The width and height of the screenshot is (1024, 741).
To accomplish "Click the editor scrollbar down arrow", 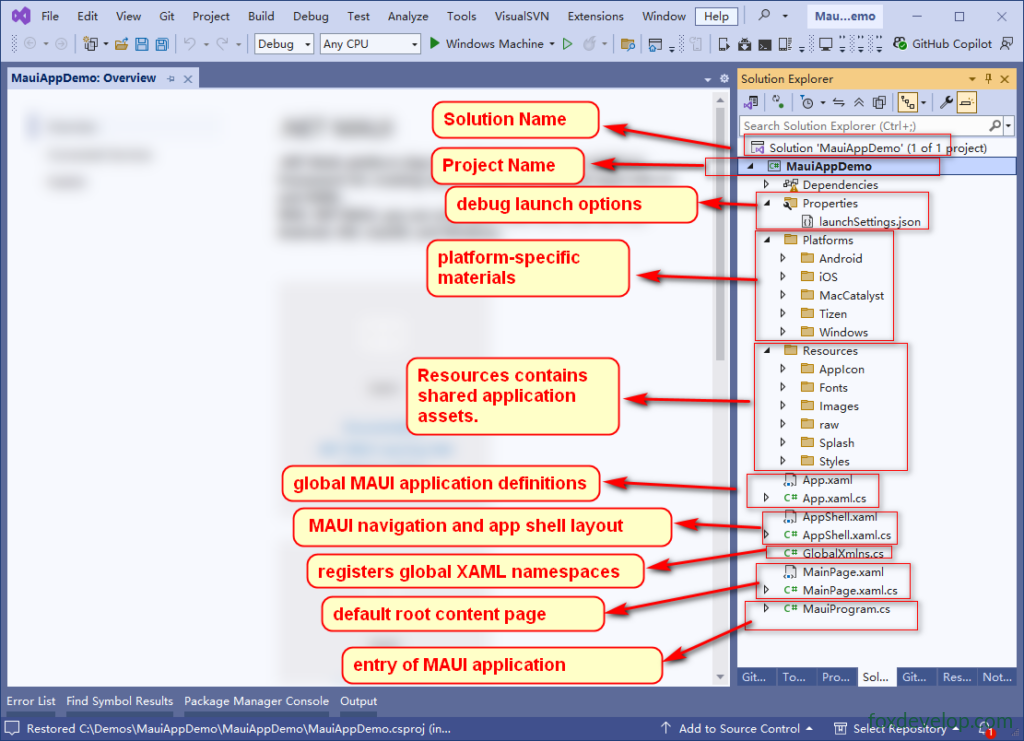I will point(720,677).
